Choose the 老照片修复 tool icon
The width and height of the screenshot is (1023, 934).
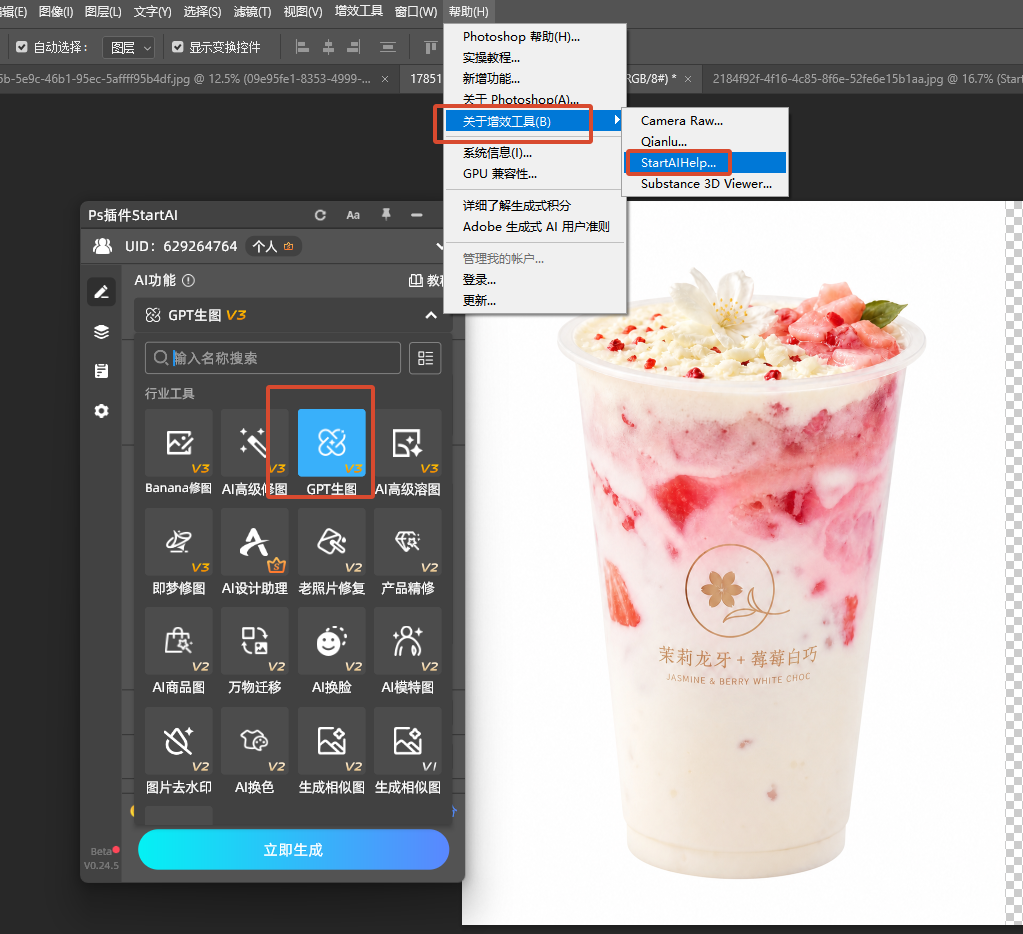click(x=331, y=542)
